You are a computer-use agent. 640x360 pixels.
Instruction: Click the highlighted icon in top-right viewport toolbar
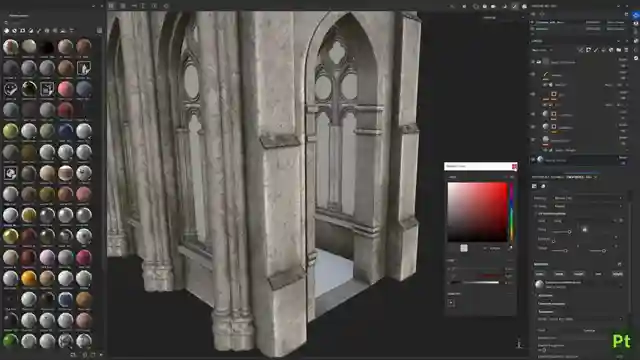click(x=515, y=6)
